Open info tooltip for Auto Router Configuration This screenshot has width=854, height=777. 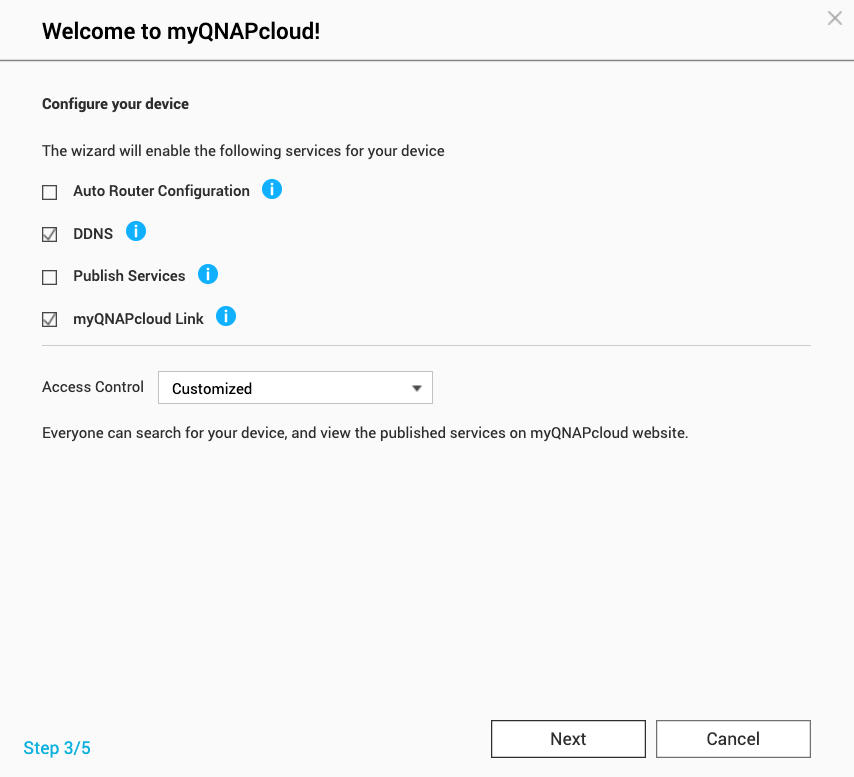[272, 189]
